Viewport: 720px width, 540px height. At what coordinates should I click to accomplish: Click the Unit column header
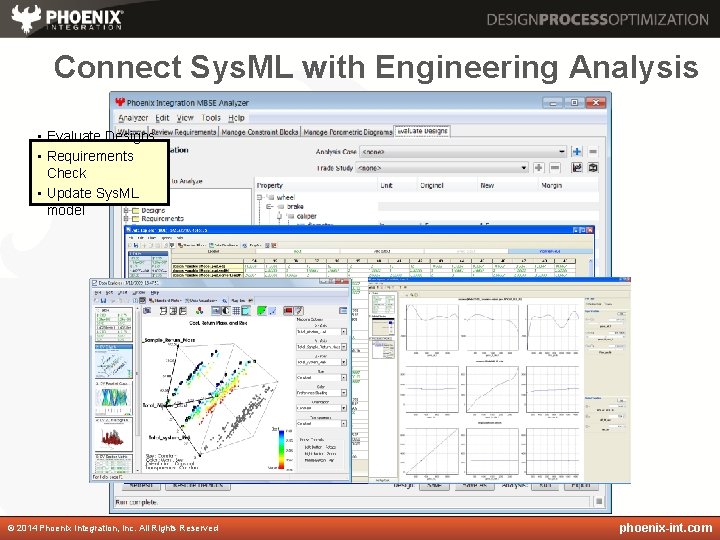[x=397, y=186]
